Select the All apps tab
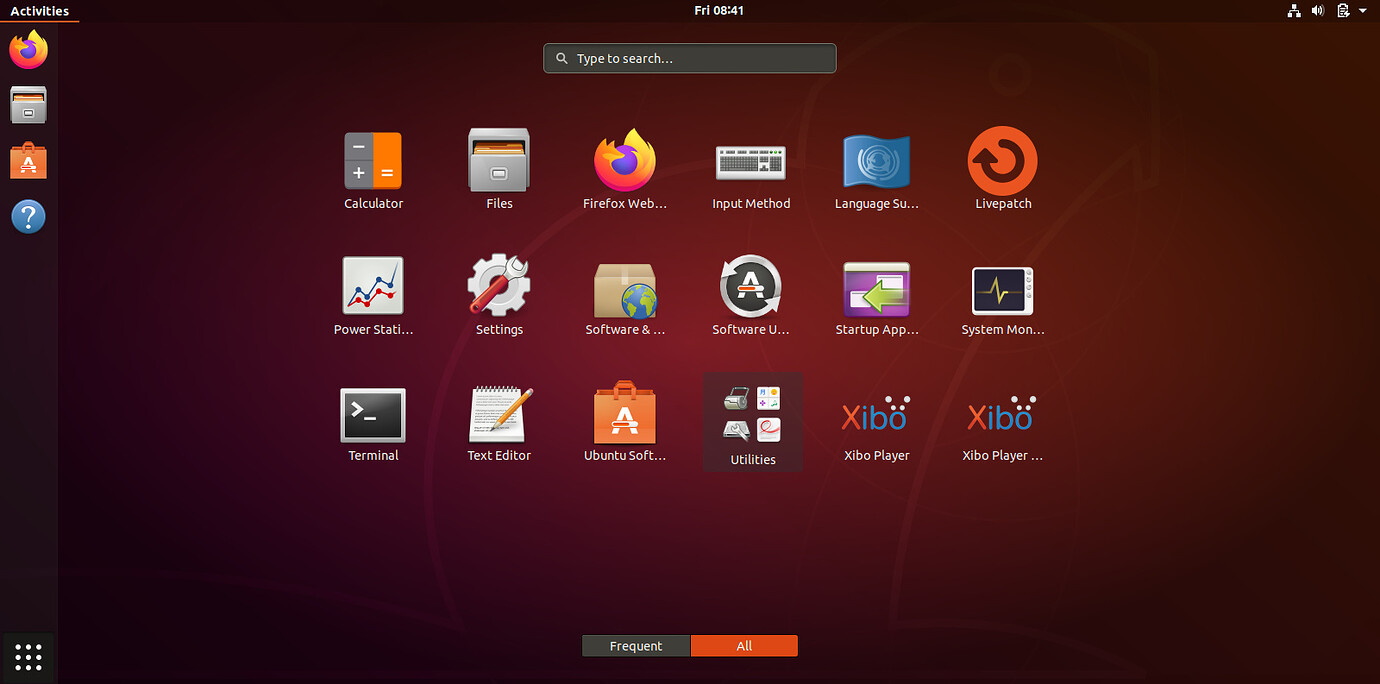1380x684 pixels. coord(744,646)
